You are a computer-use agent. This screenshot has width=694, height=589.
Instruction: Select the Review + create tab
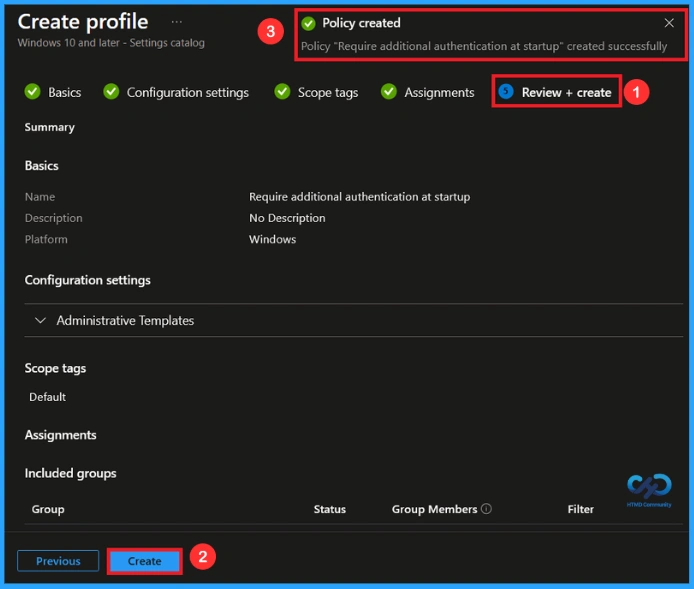coord(566,92)
